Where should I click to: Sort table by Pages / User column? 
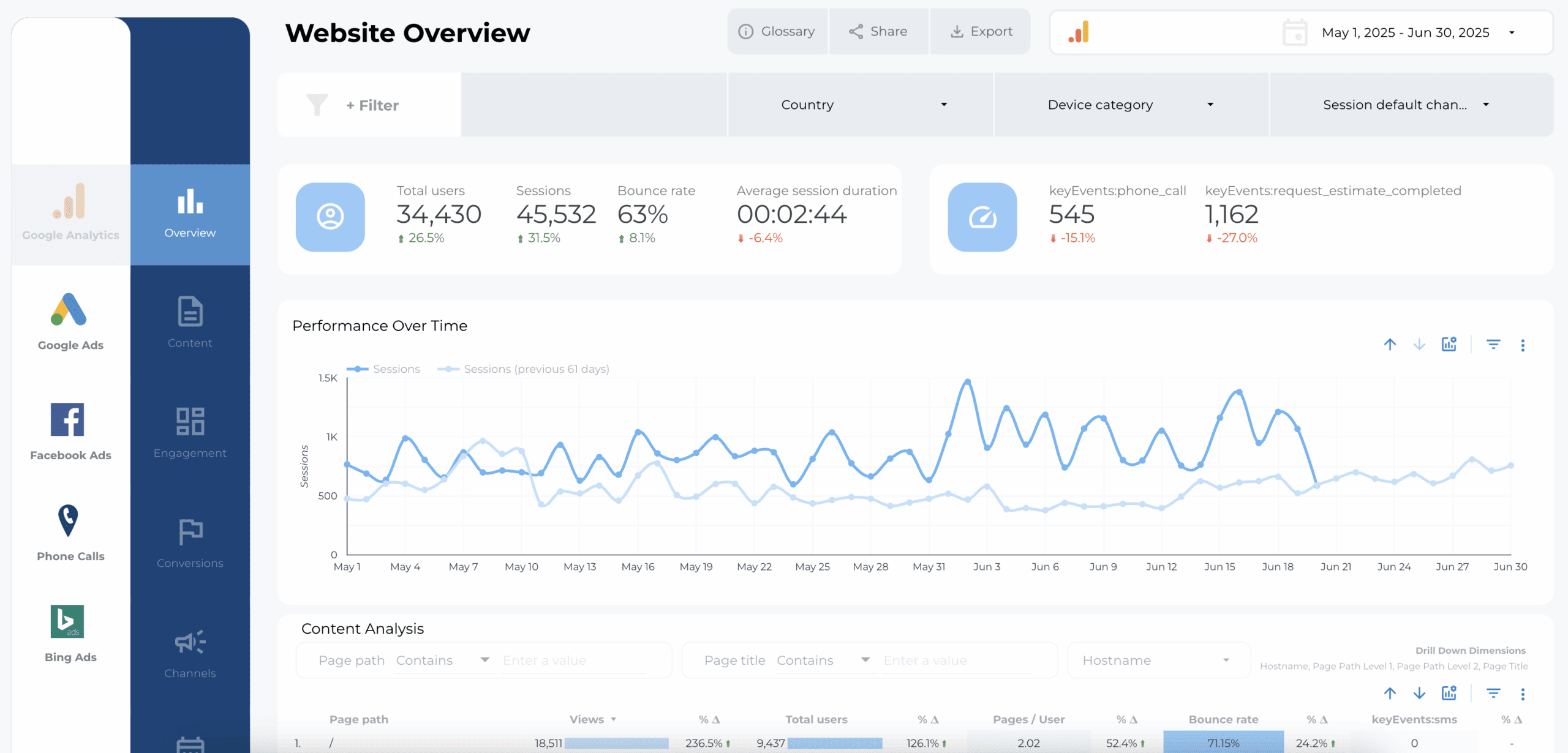pyautogui.click(x=1028, y=719)
